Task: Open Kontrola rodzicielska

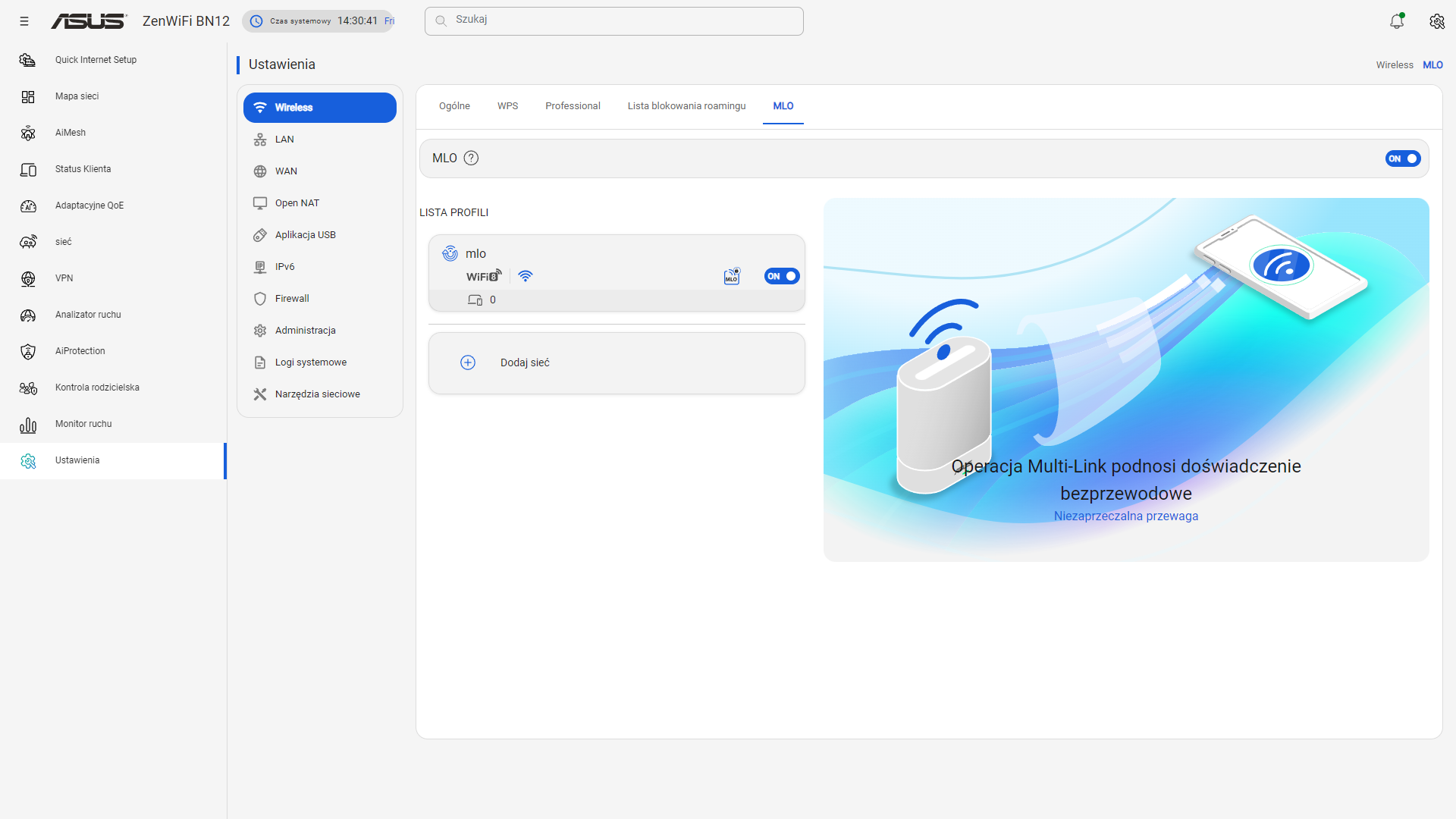Action: pyautogui.click(x=114, y=388)
